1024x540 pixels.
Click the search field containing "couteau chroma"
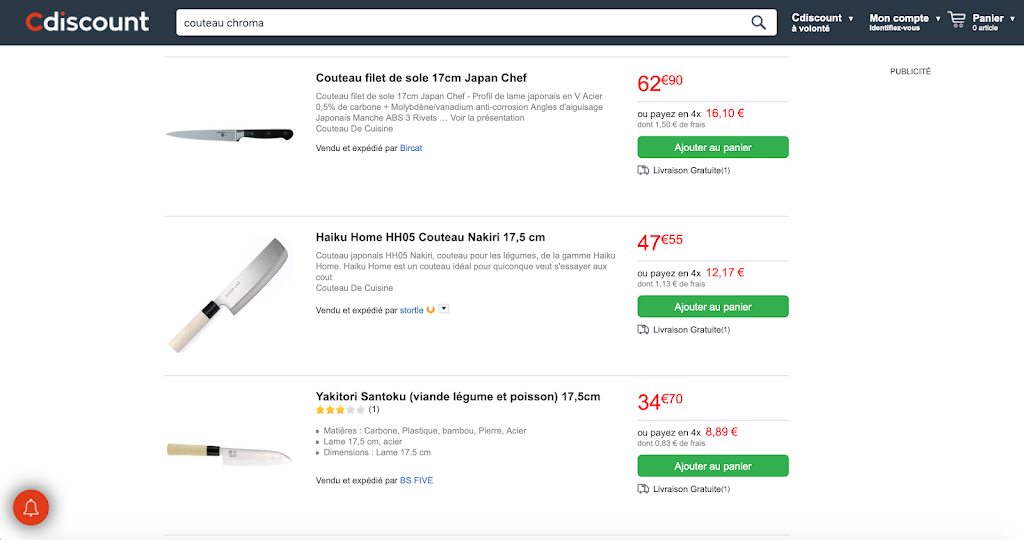coord(460,23)
